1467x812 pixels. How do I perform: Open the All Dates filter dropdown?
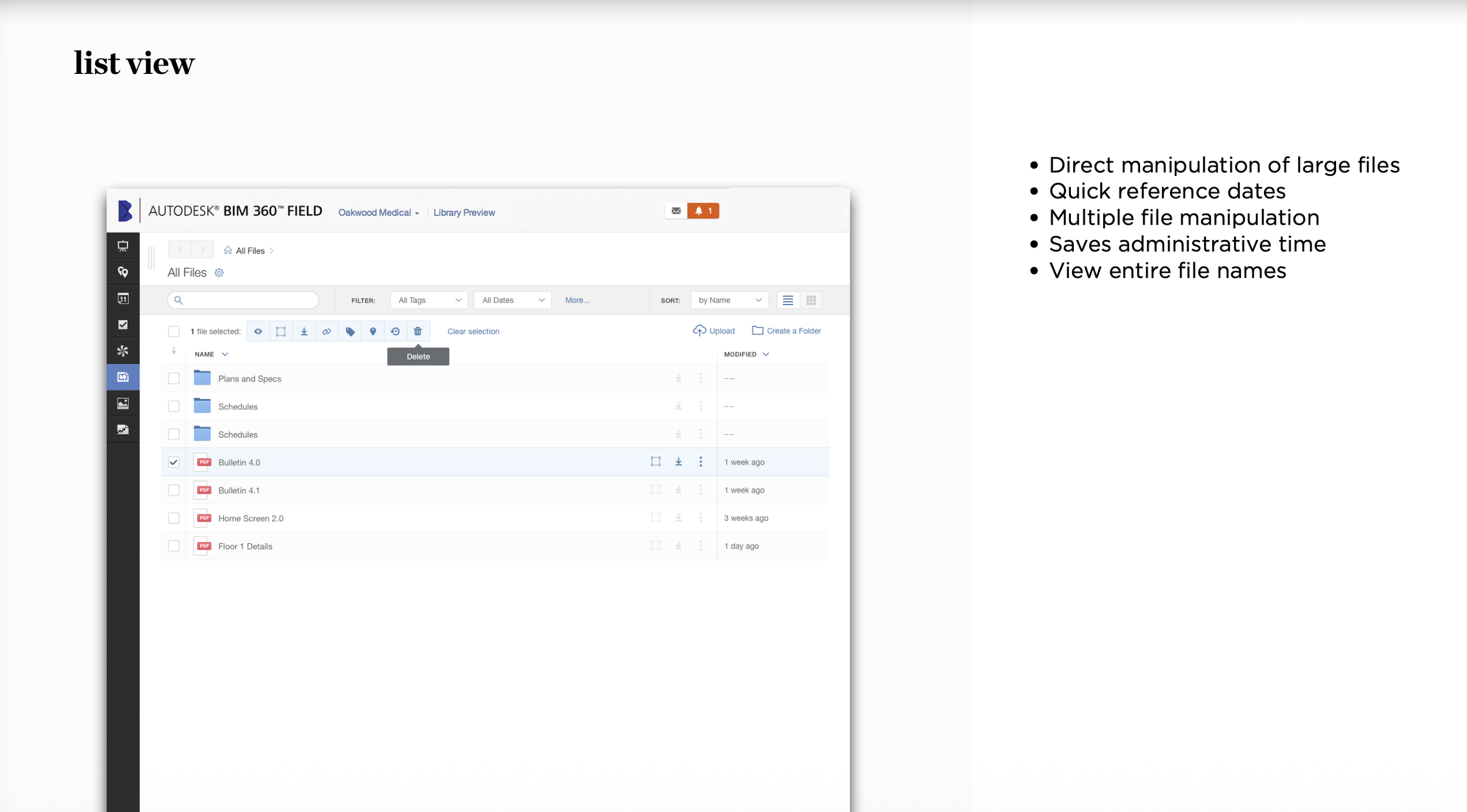(512, 300)
